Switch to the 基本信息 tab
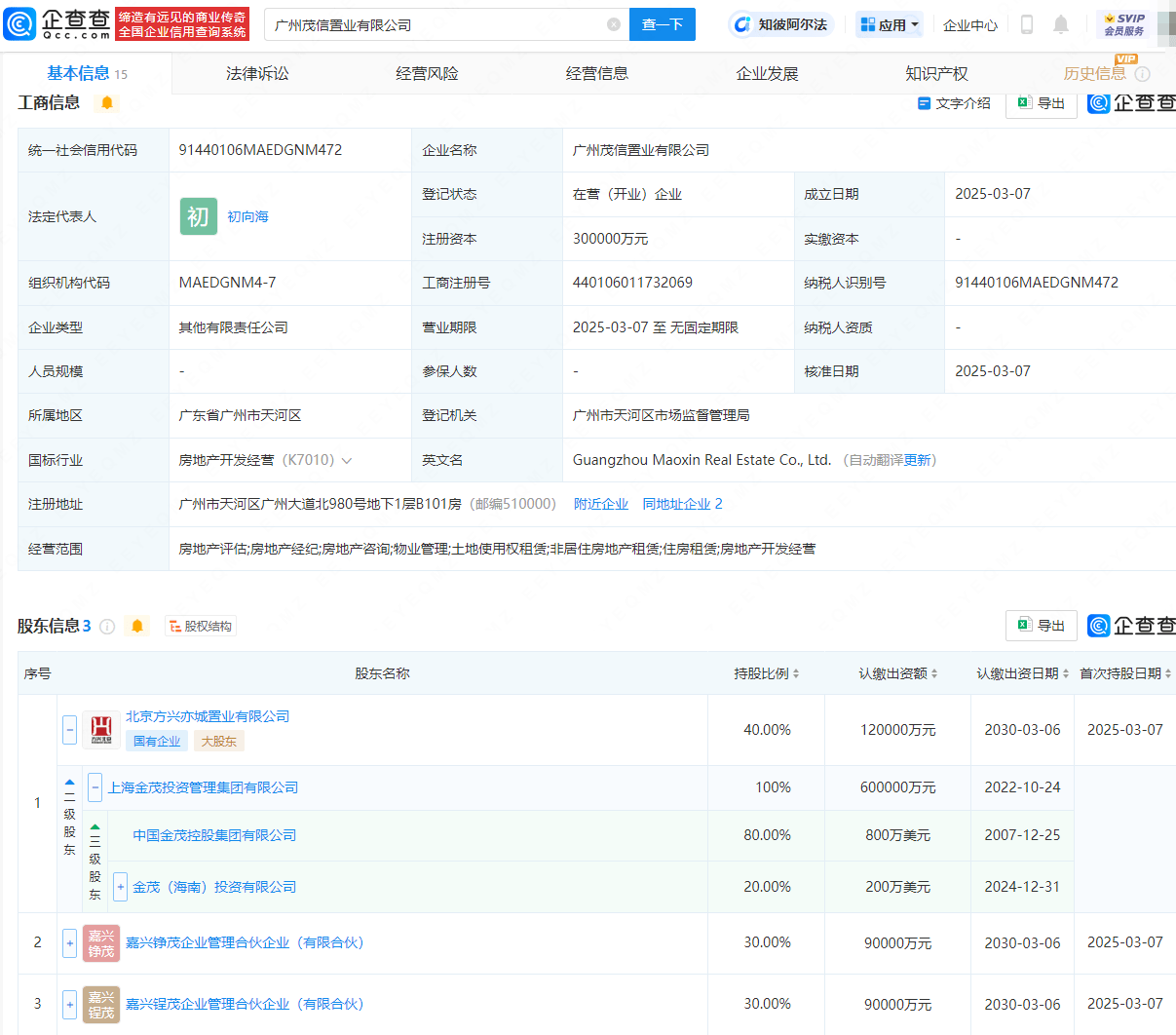 (x=87, y=73)
